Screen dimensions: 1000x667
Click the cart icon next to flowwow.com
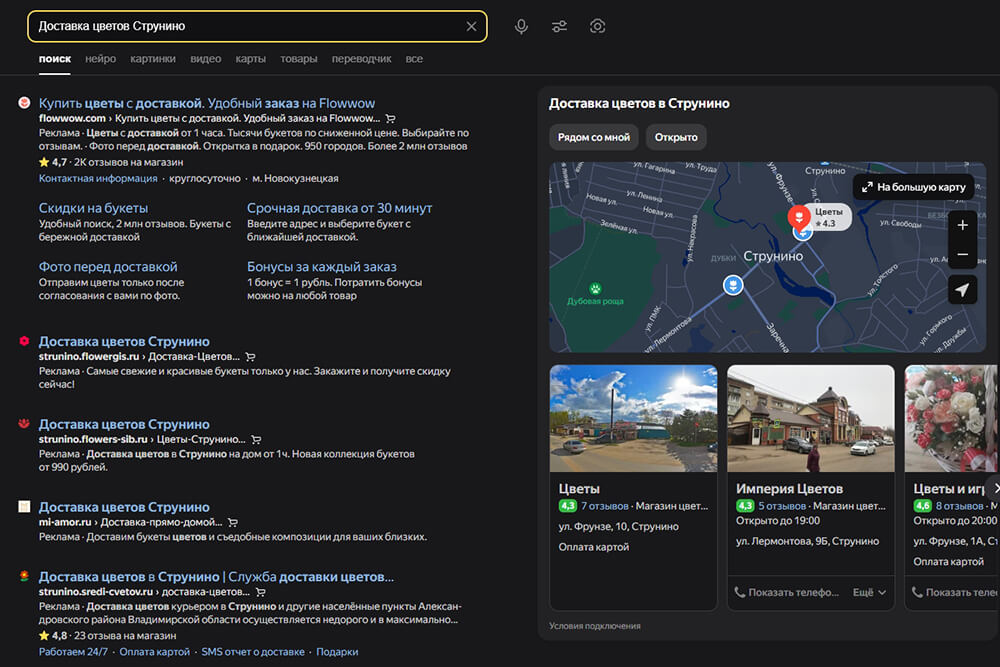click(390, 119)
